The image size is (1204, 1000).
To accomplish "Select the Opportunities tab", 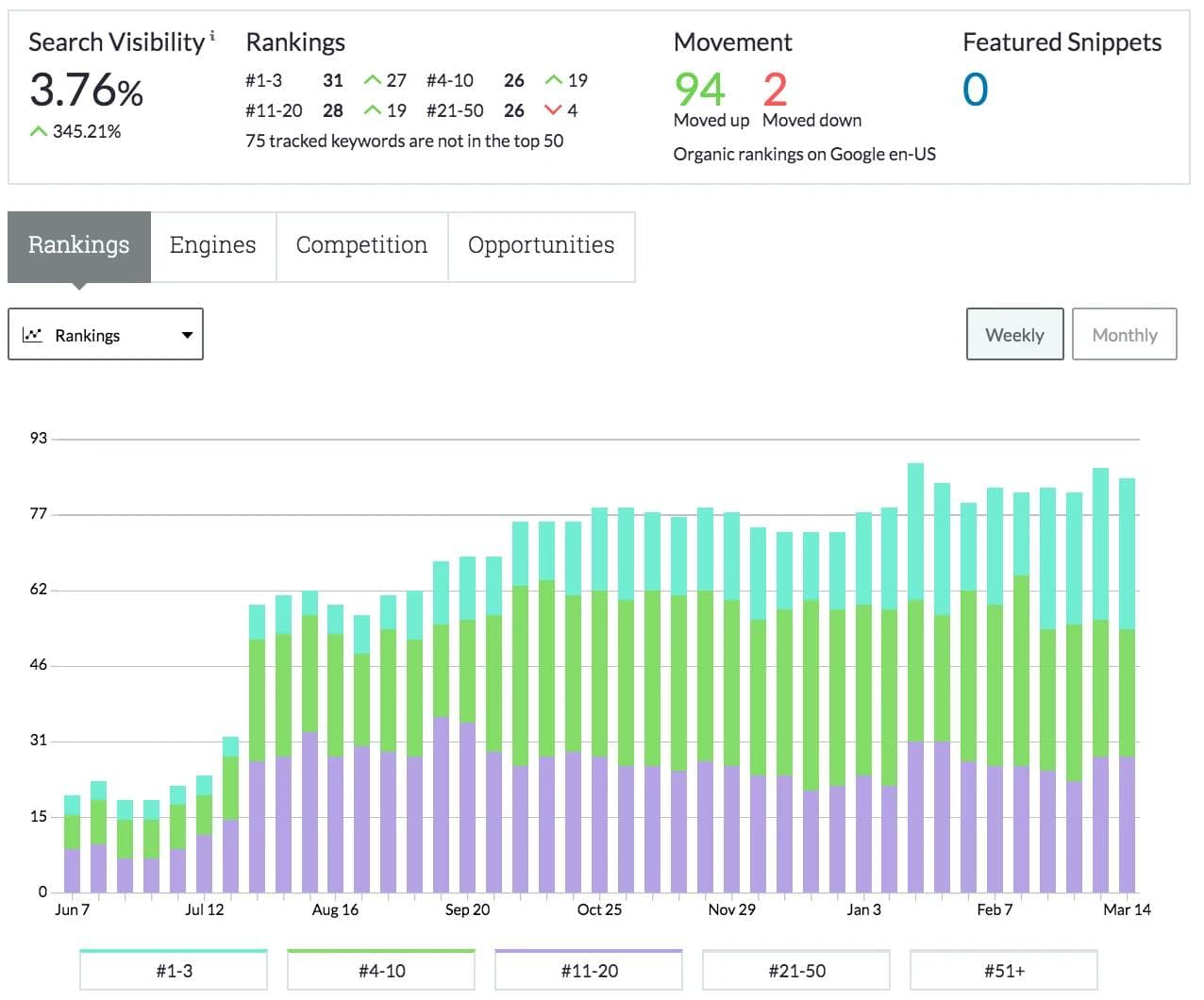I will coord(541,245).
